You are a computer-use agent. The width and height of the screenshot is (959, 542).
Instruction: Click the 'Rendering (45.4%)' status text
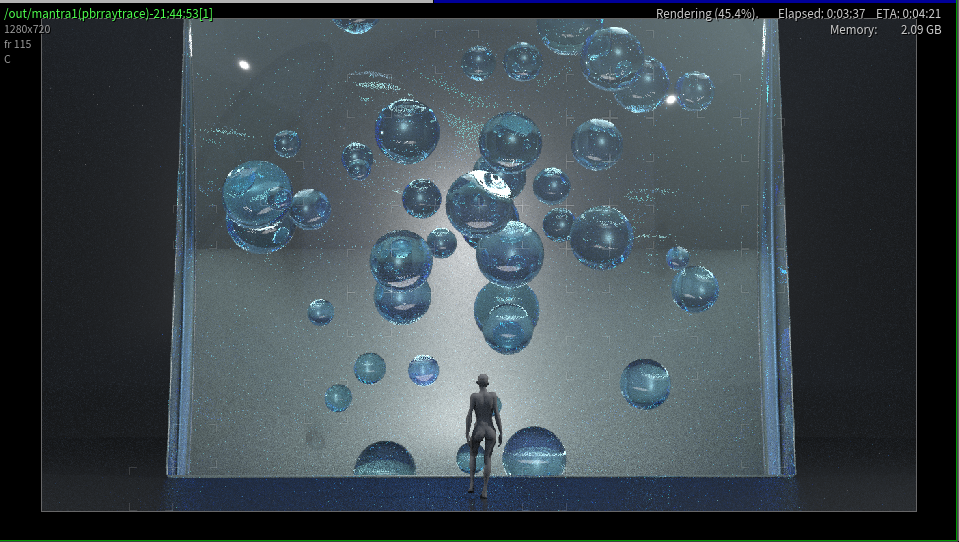click(706, 13)
